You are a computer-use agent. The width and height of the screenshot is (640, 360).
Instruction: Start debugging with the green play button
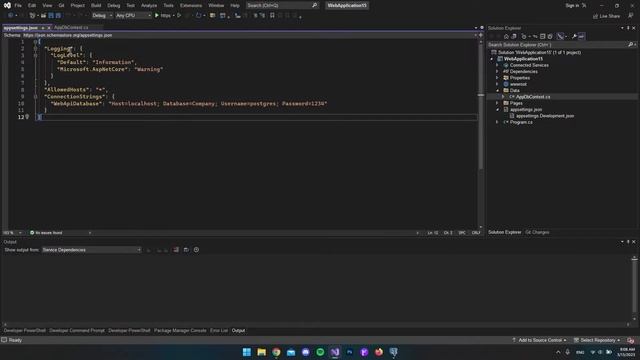pos(157,16)
